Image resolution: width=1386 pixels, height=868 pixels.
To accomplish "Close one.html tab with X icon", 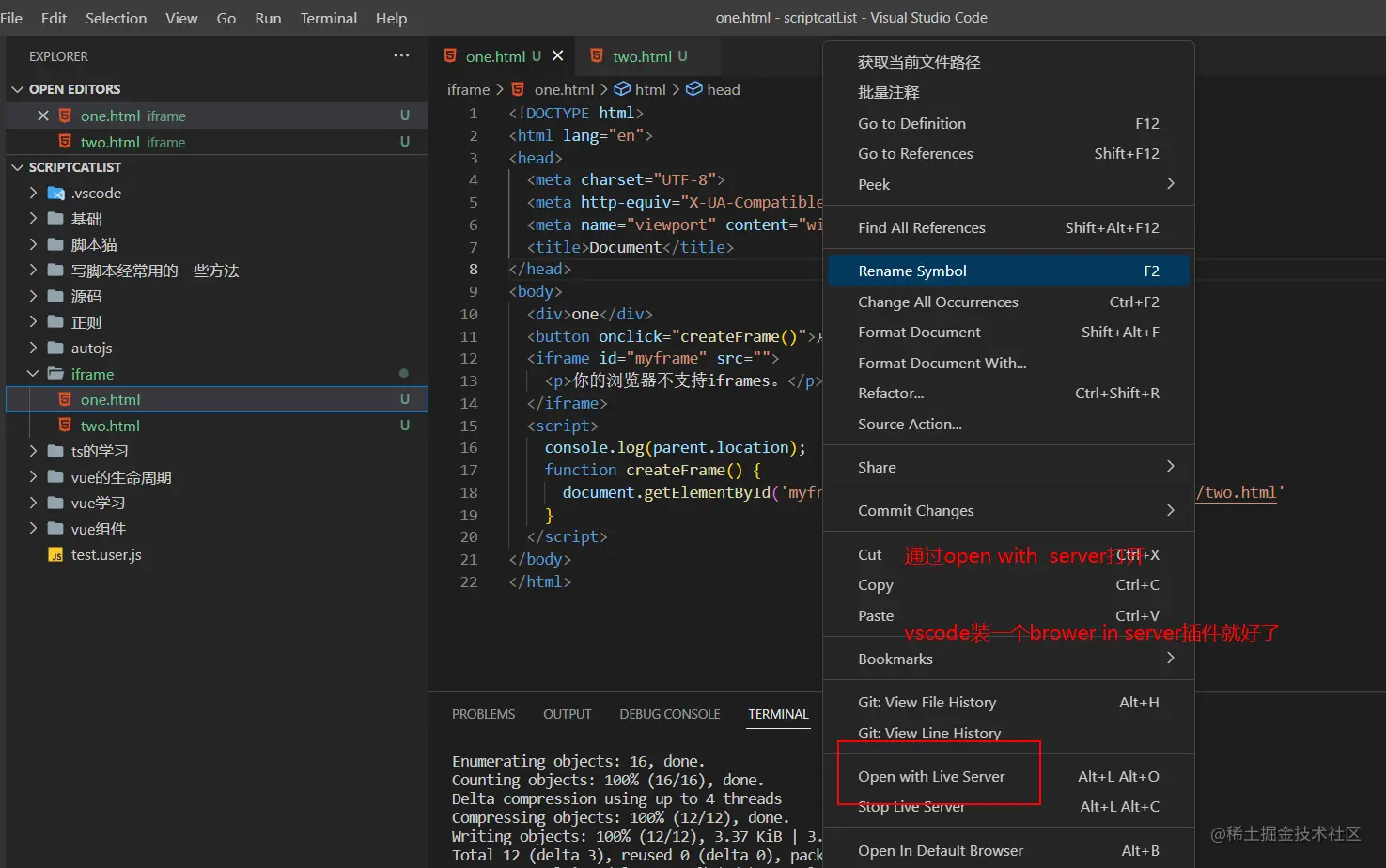I will pyautogui.click(x=557, y=56).
